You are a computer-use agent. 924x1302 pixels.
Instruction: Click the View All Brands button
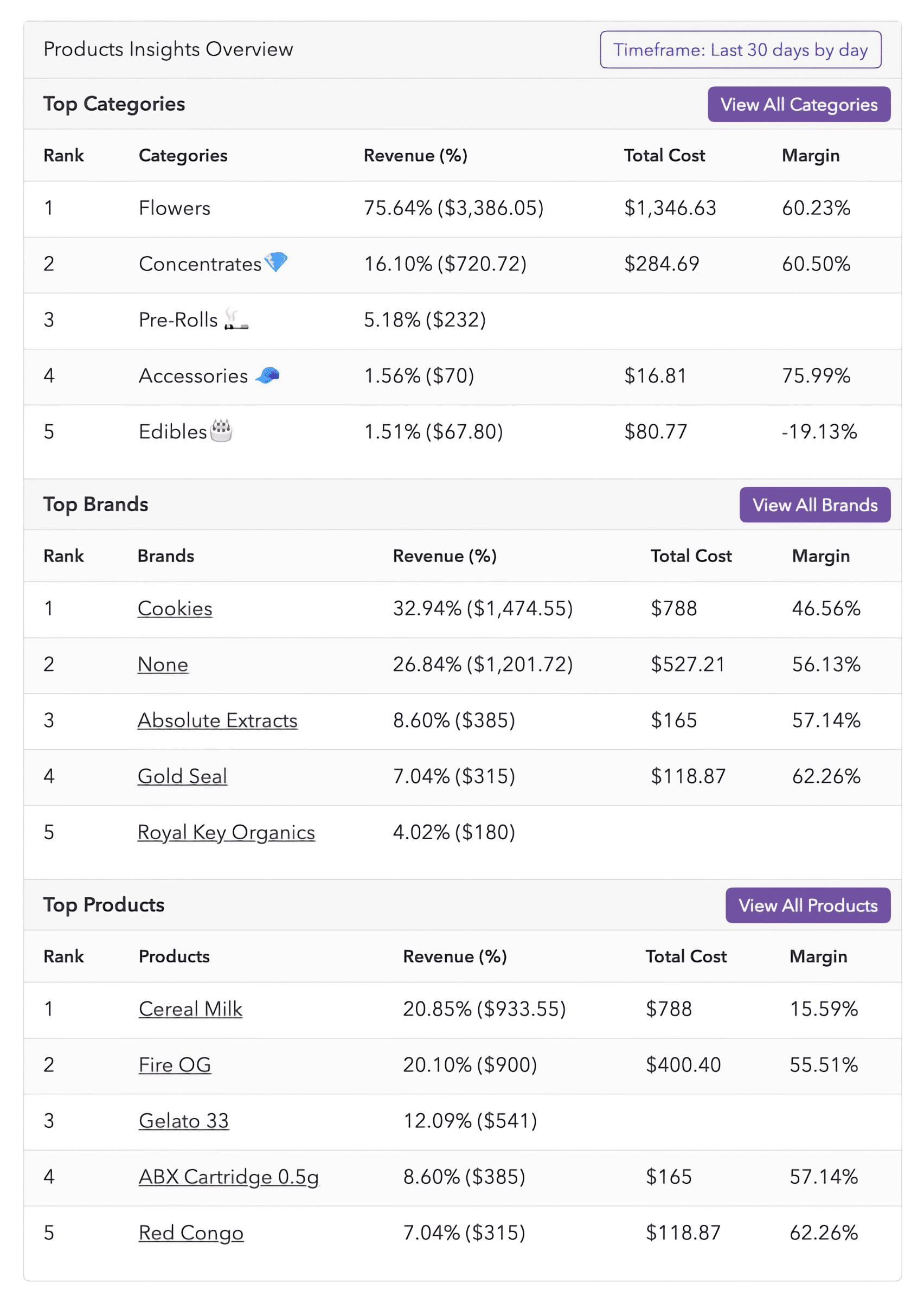815,505
